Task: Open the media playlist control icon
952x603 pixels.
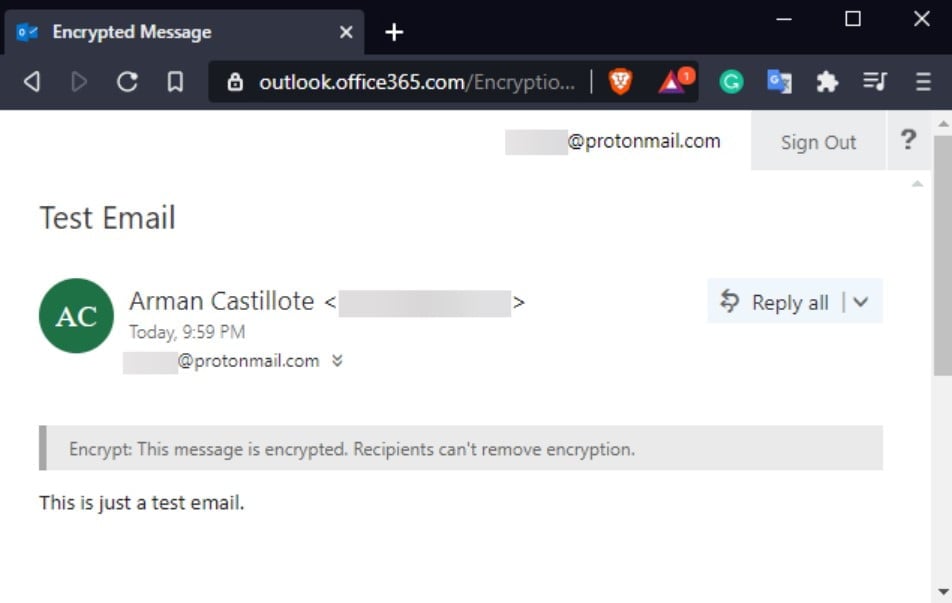Action: (875, 81)
